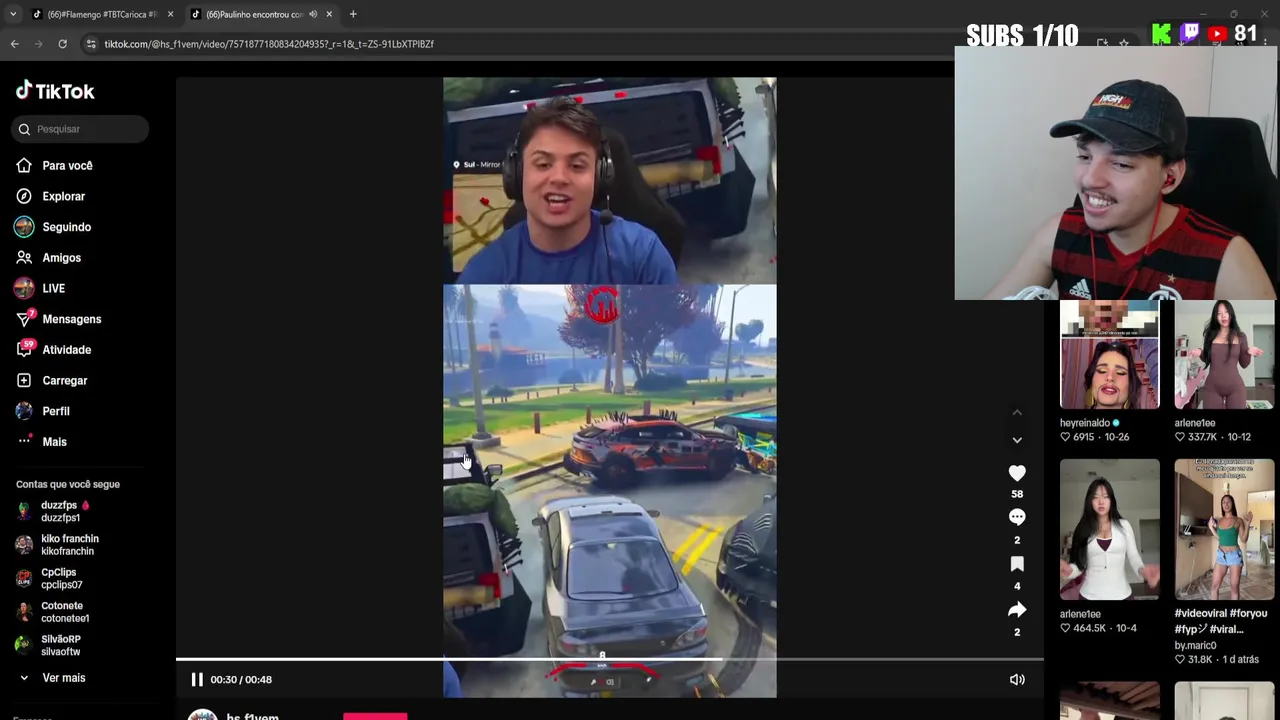Expand Ver mais followed accounts
This screenshot has height=720, width=1280.
pos(63,678)
